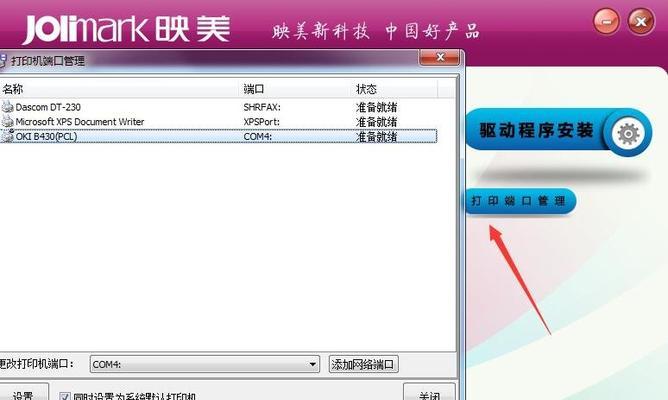Click the OKI B430(PCL) printer icon
Screen dimensions: 668x400
[7, 137]
